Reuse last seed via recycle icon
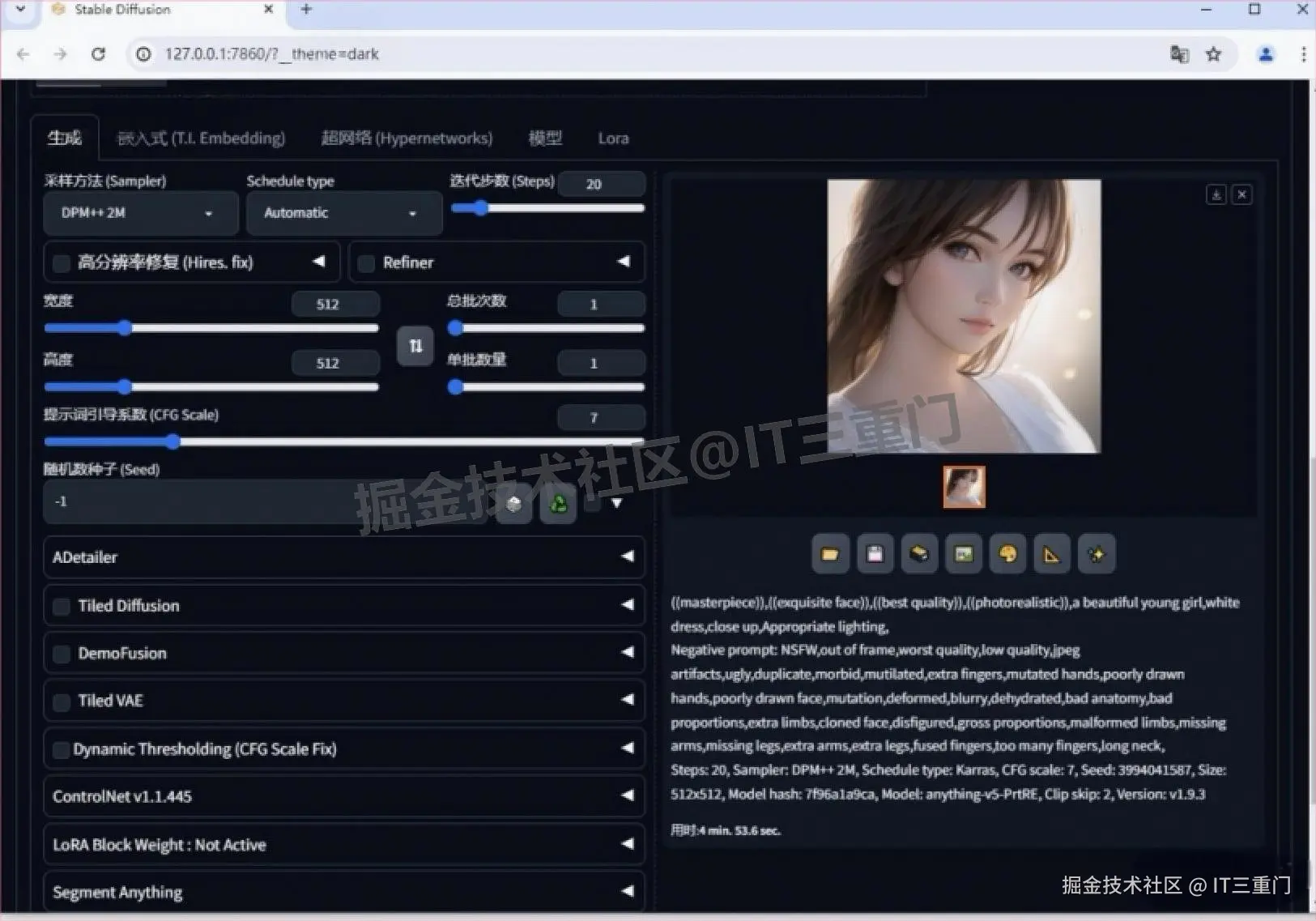The image size is (1316, 921). point(558,503)
